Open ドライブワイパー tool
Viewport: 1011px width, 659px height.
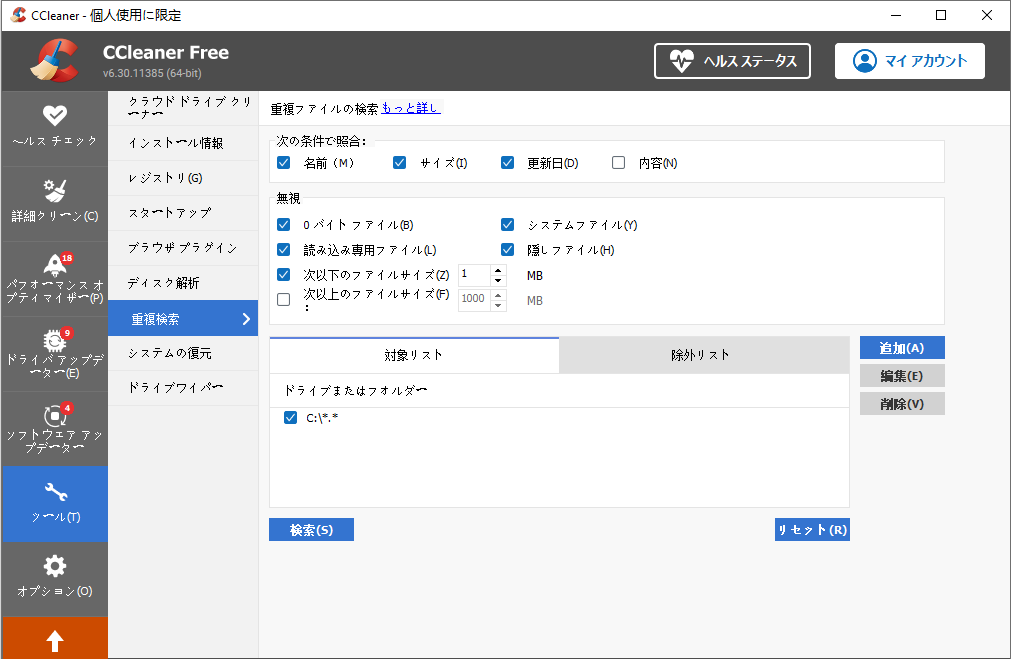(x=183, y=388)
